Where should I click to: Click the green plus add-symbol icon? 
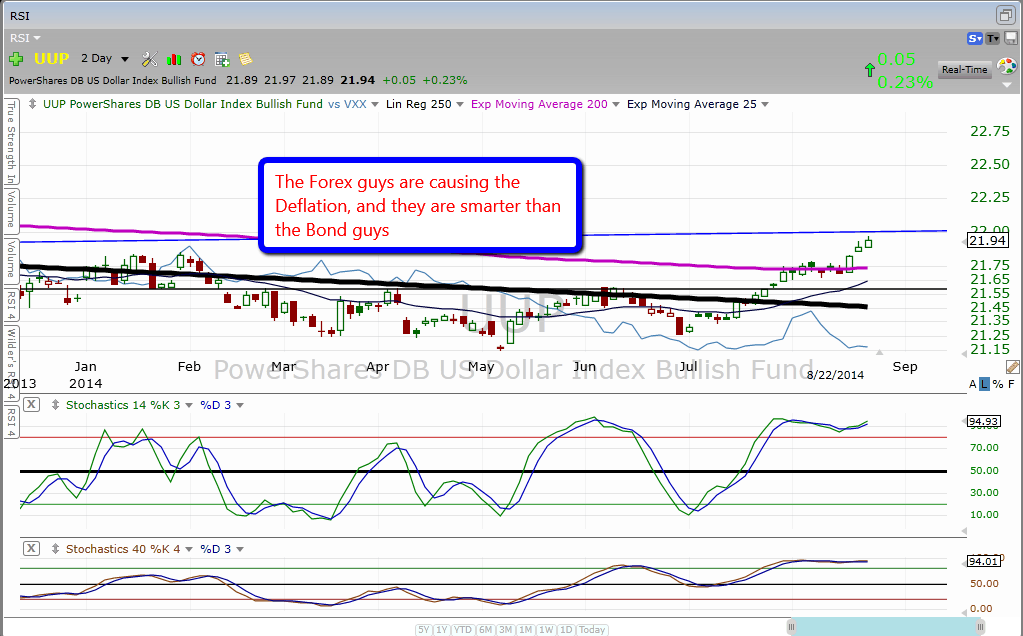pyautogui.click(x=17, y=59)
